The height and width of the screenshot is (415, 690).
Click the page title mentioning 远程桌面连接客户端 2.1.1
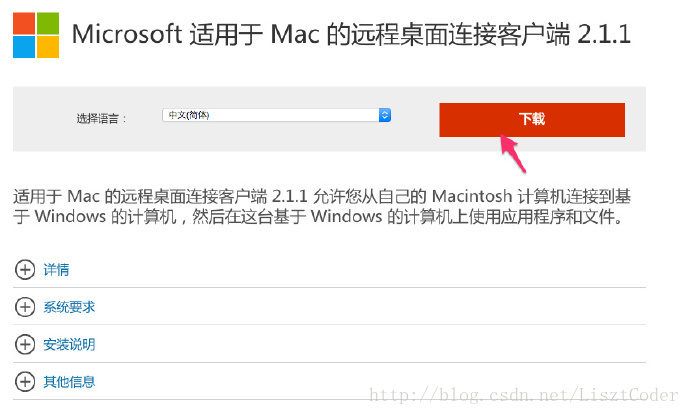click(x=351, y=34)
